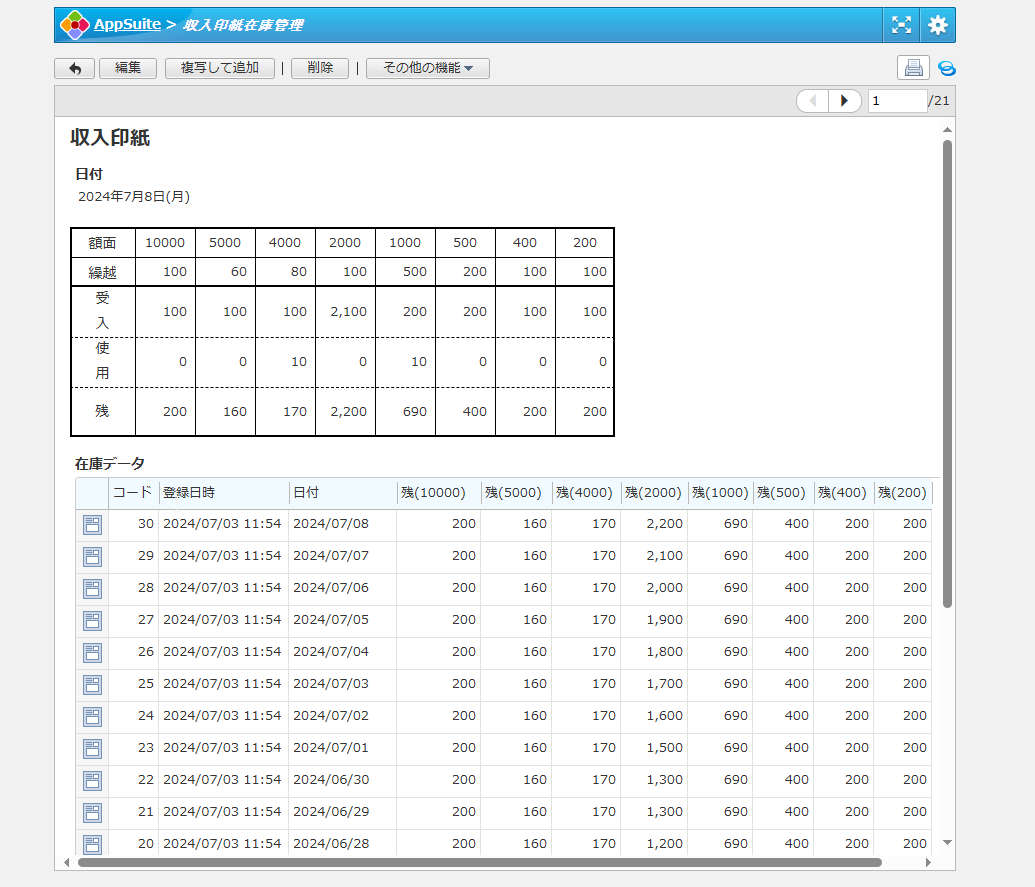This screenshot has height=887, width=1035.
Task: Click the blue link icon beside printer
Action: click(x=946, y=68)
